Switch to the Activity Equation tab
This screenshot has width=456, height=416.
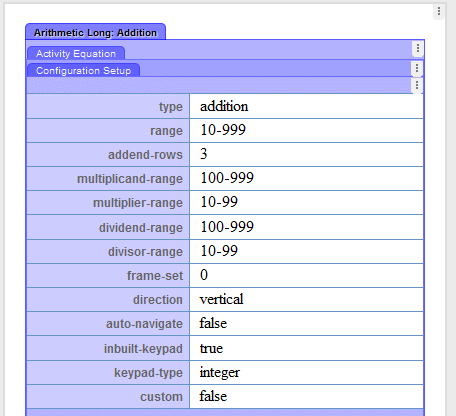pyautogui.click(x=76, y=53)
